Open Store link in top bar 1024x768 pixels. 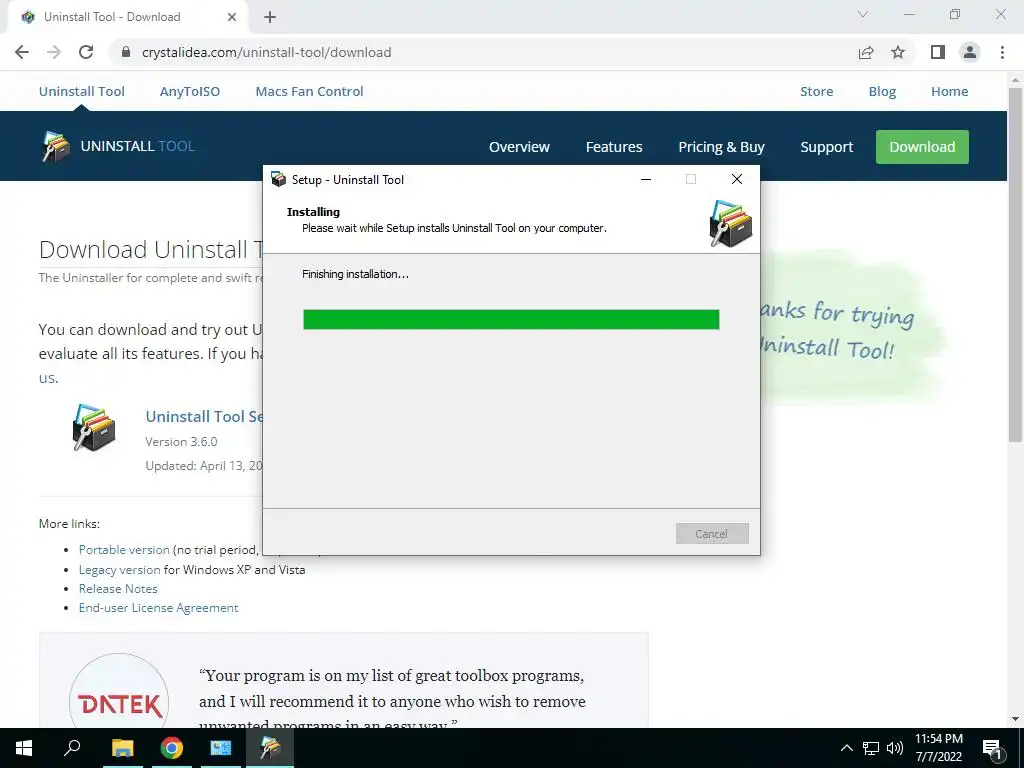click(816, 91)
